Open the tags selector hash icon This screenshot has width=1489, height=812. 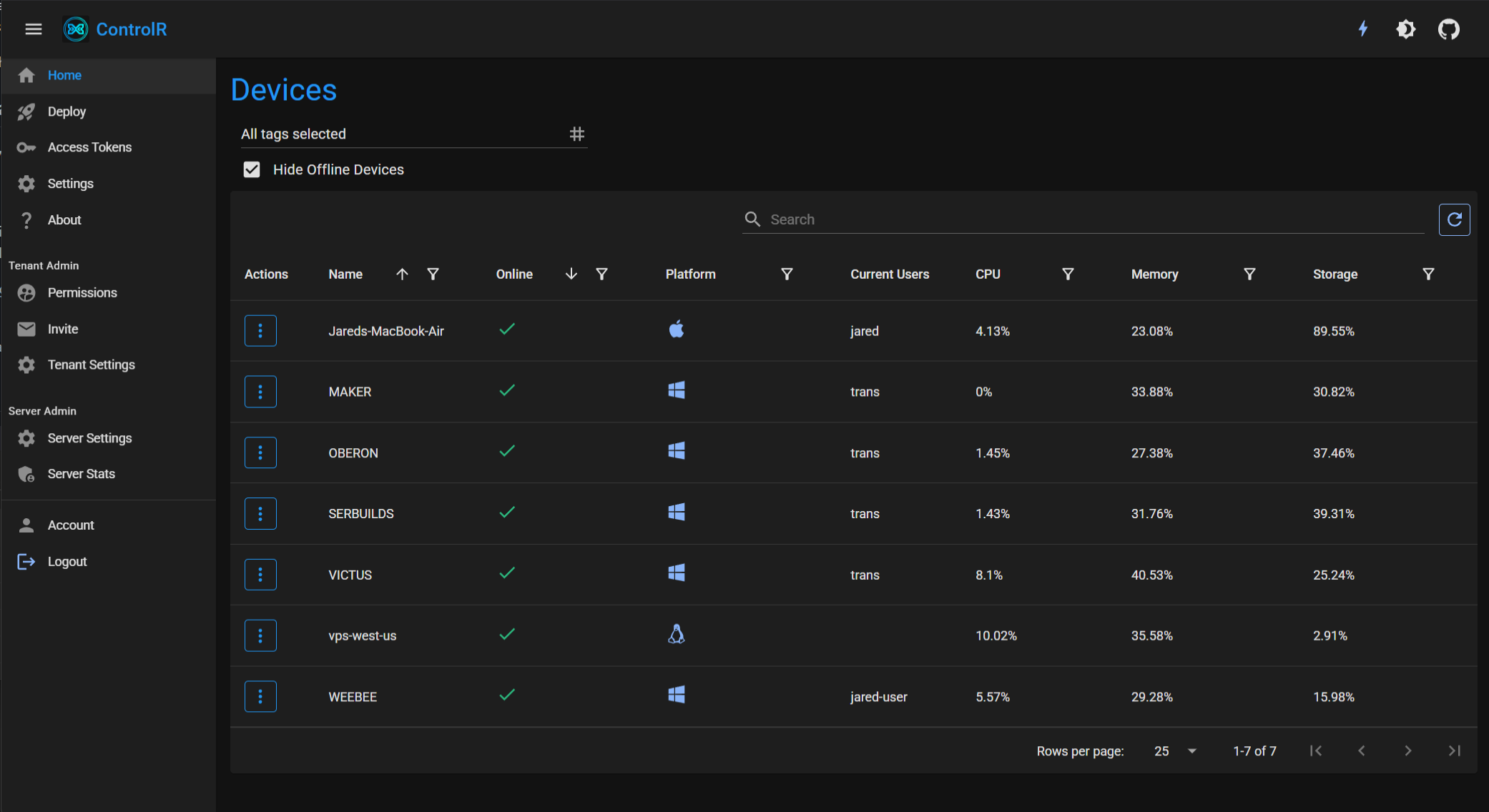pyautogui.click(x=576, y=134)
